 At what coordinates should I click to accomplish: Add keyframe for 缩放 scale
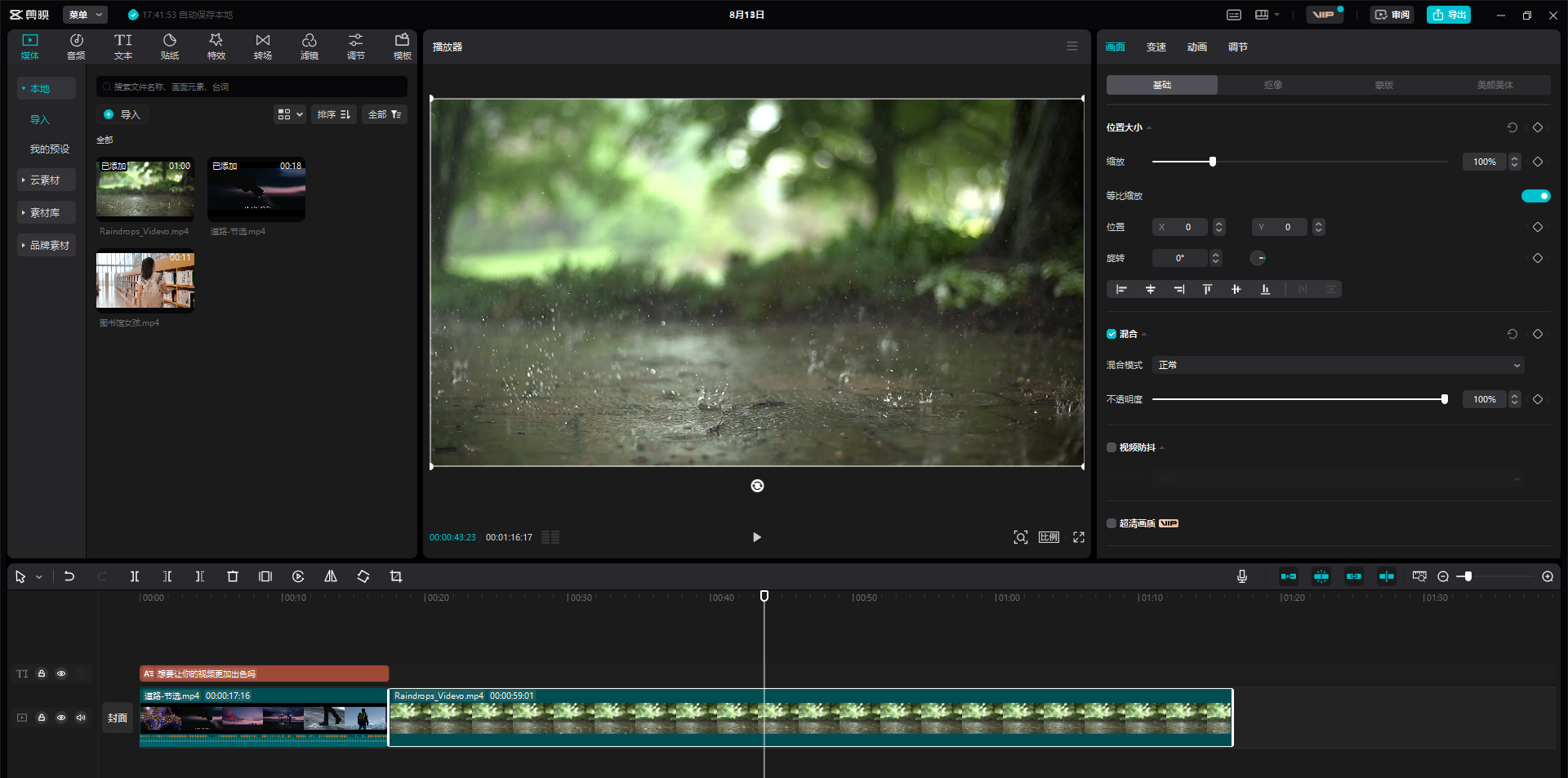(1538, 162)
